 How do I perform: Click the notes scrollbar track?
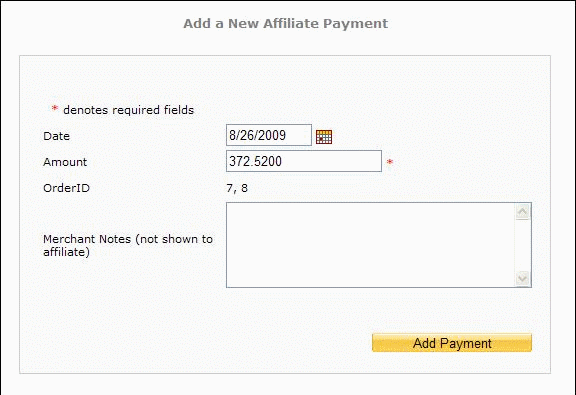[x=522, y=245]
